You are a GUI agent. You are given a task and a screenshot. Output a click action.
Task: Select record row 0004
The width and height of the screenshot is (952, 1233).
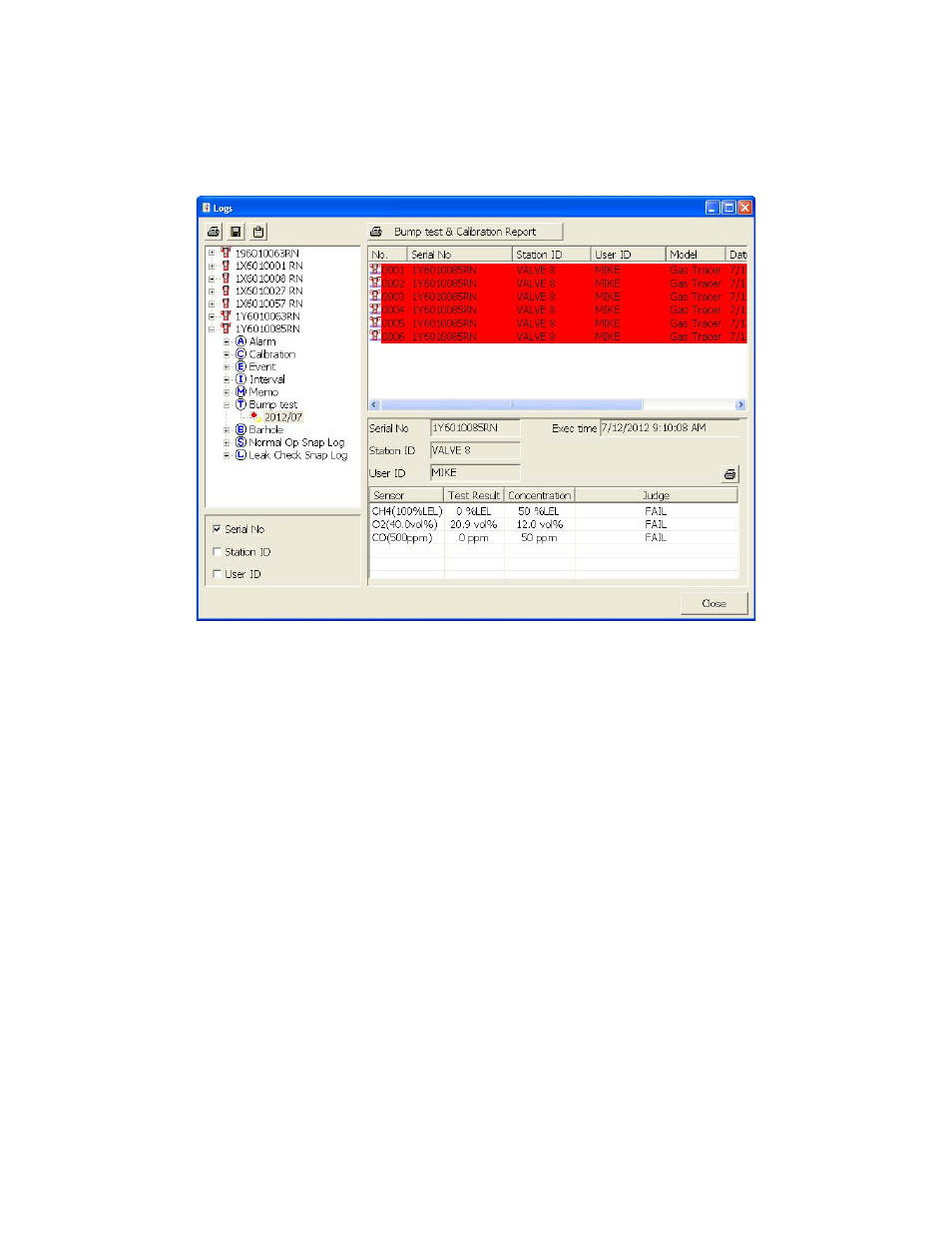click(x=558, y=309)
